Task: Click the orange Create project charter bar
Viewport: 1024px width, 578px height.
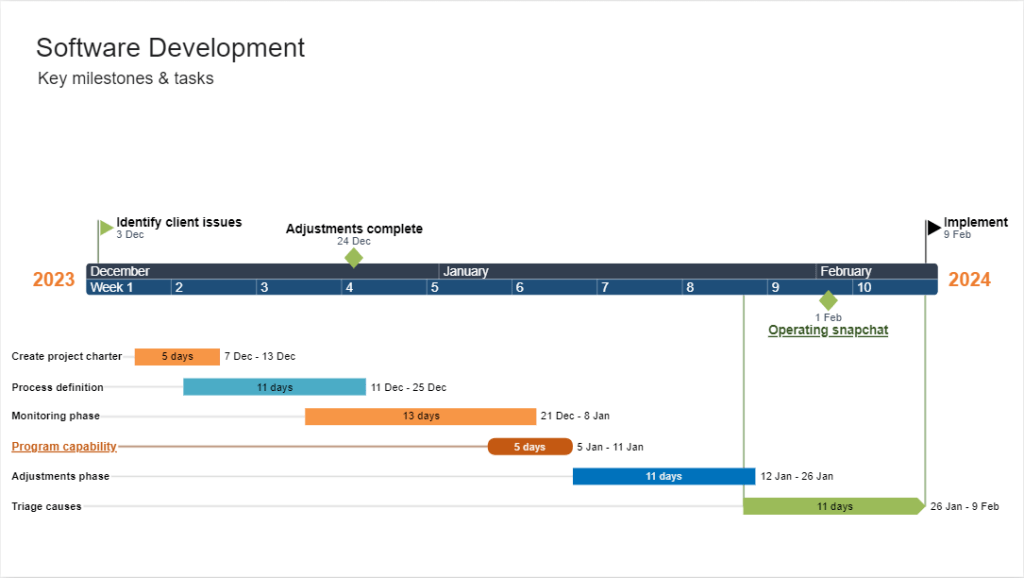Action: (177, 356)
